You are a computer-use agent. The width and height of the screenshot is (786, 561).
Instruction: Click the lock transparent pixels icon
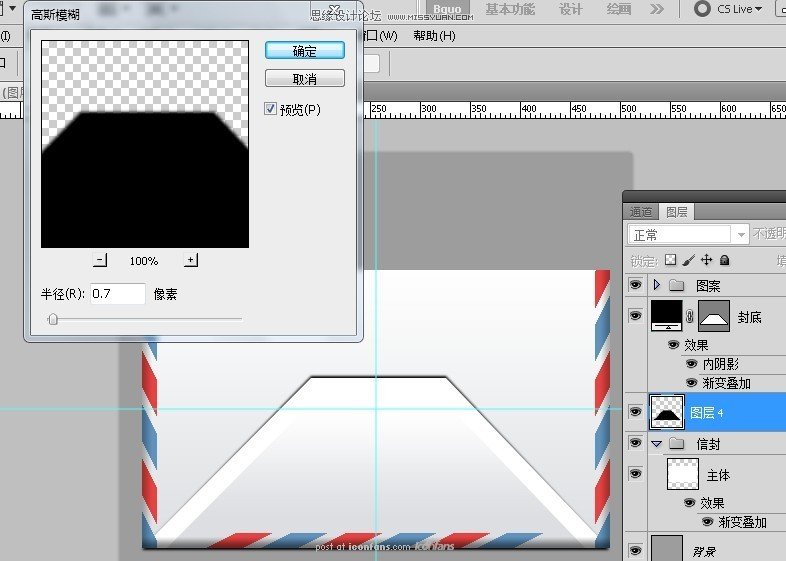pos(670,260)
